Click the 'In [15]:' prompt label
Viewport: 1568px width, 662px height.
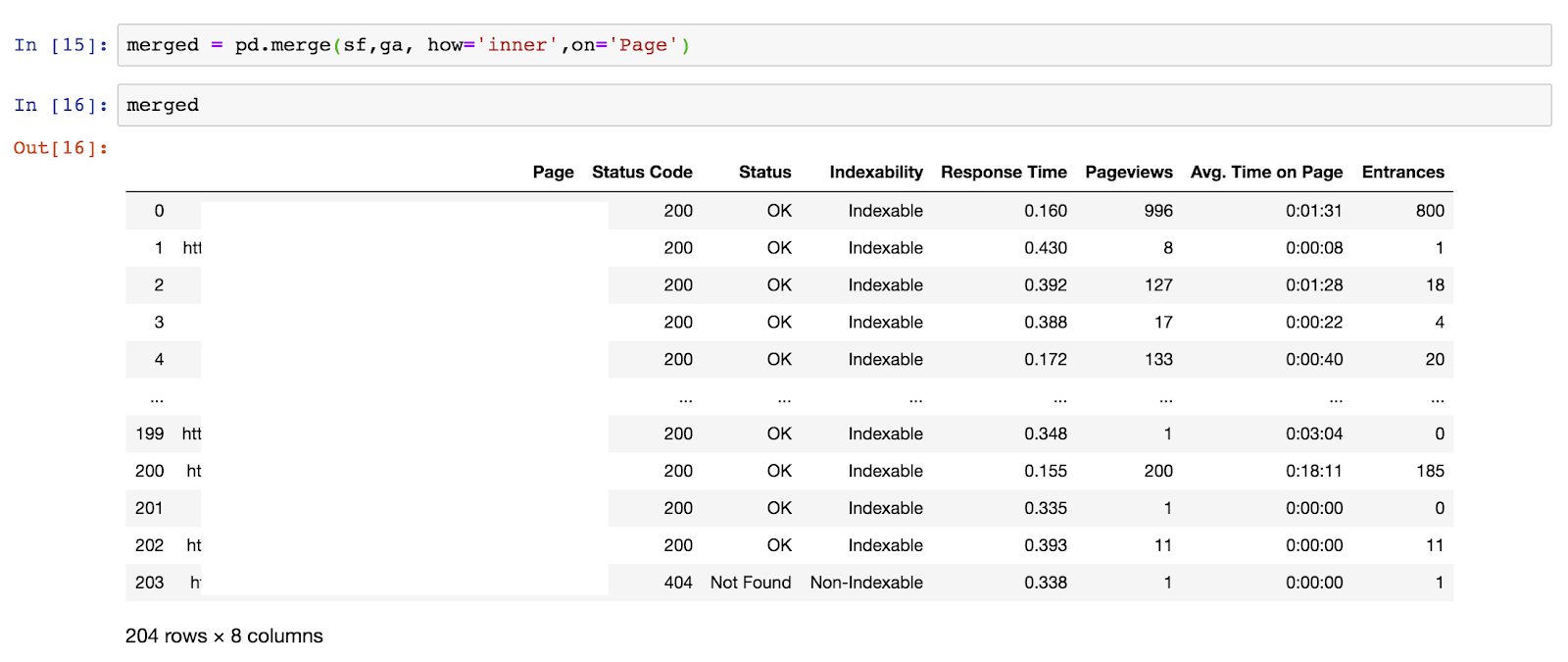click(x=61, y=45)
